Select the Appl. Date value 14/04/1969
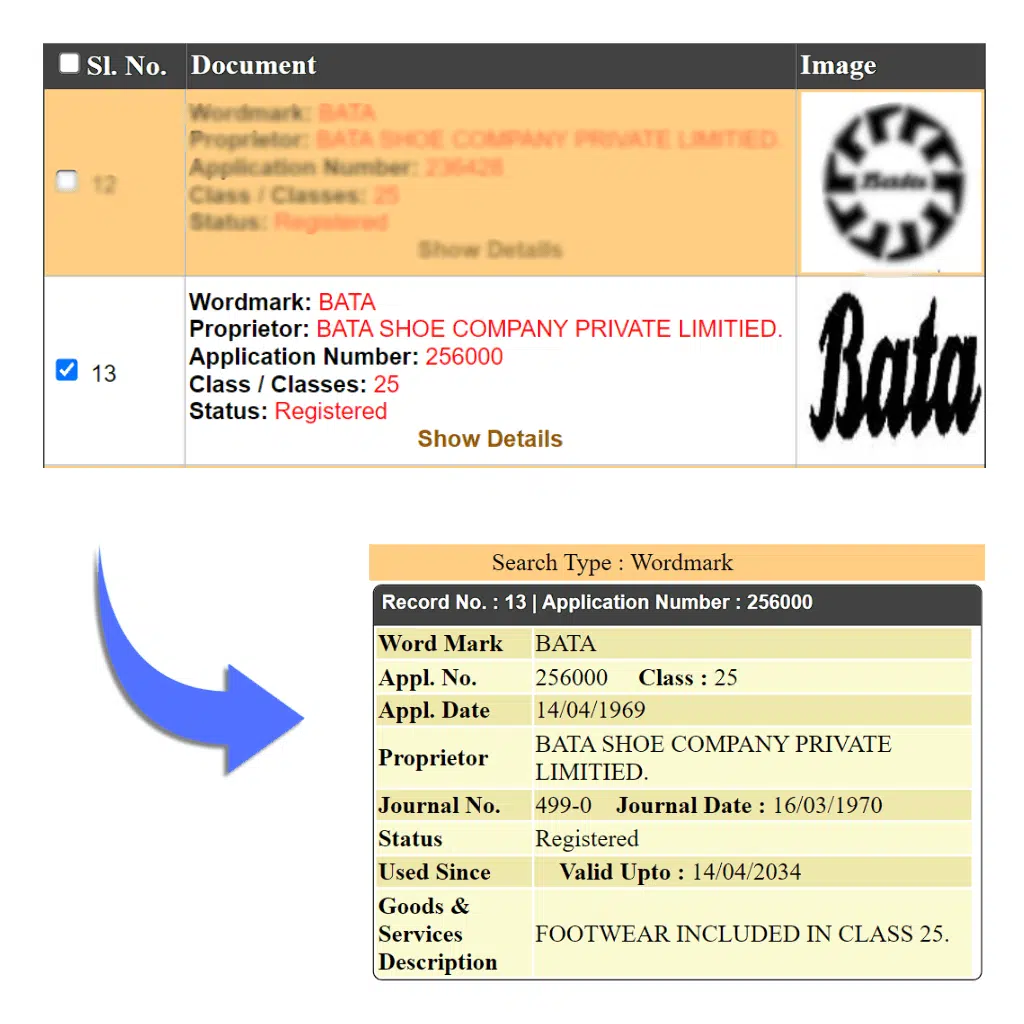1024x1024 pixels. pyautogui.click(x=590, y=711)
